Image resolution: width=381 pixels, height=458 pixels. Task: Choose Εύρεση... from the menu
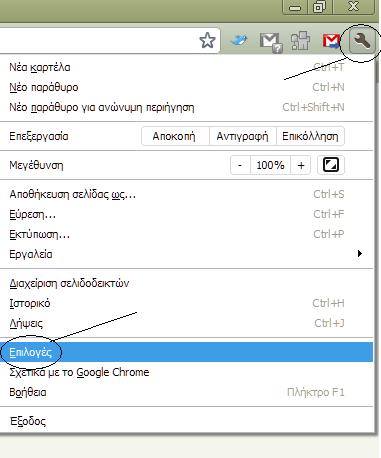pos(186,214)
